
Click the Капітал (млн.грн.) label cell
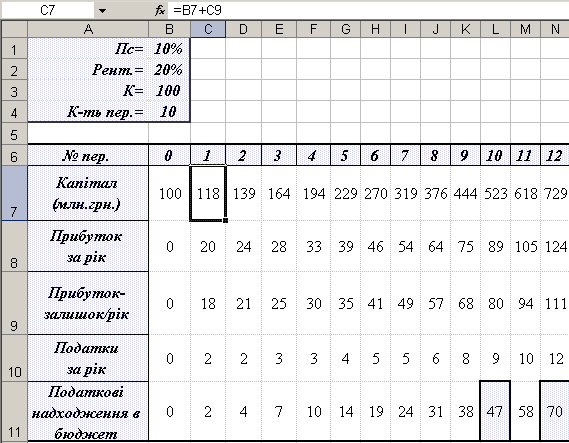88,193
